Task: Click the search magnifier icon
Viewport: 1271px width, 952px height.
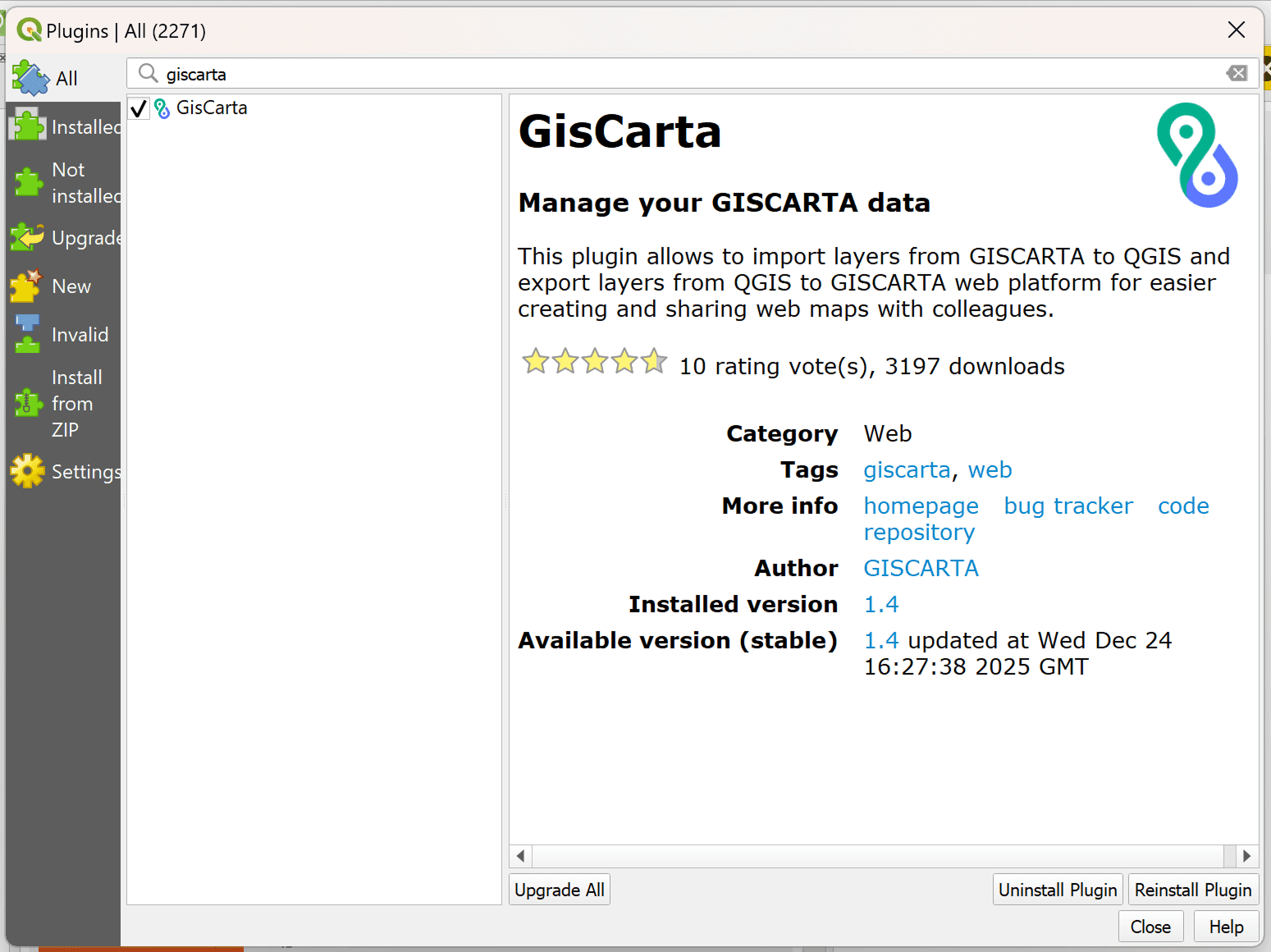Action: [148, 74]
